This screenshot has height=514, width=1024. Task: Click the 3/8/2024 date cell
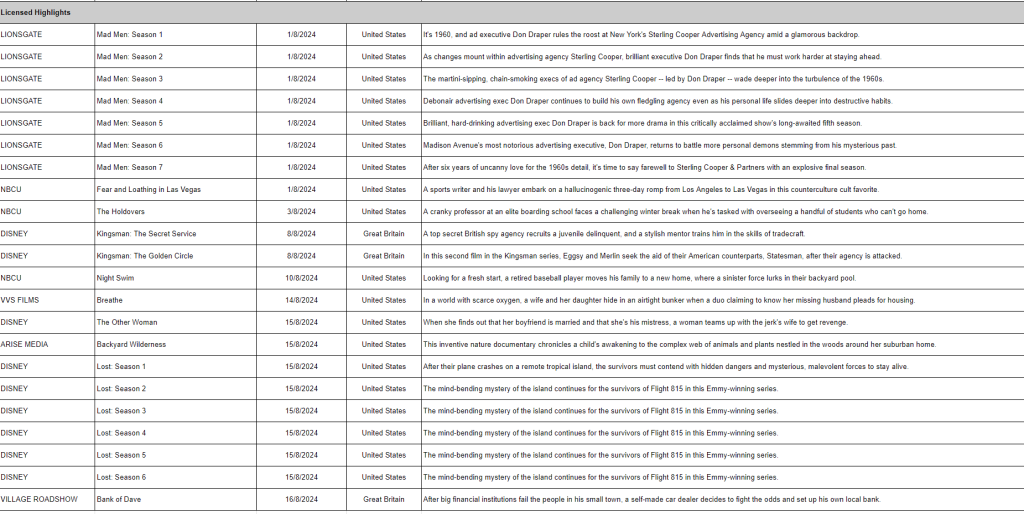301,212
